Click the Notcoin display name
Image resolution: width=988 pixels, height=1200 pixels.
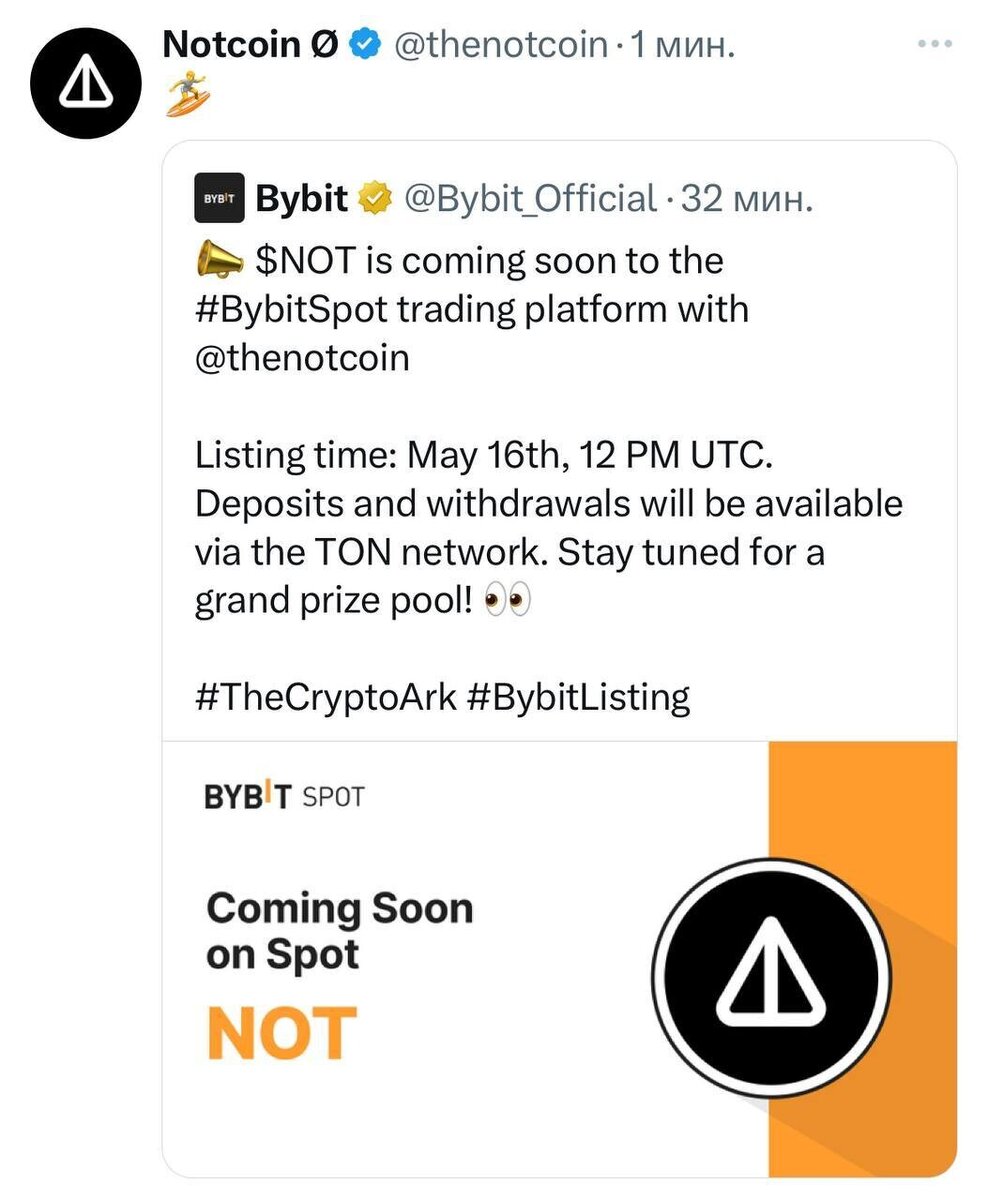pyautogui.click(x=250, y=44)
